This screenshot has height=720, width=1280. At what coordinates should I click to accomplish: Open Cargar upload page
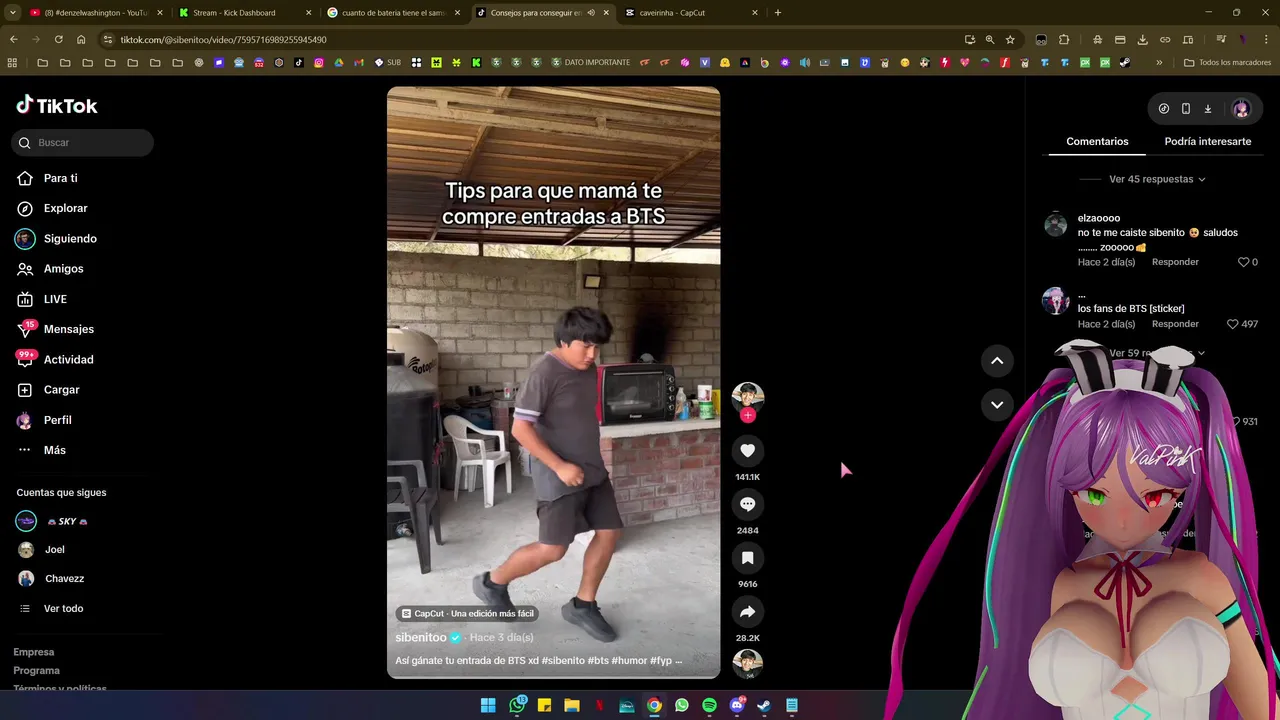pos(61,390)
